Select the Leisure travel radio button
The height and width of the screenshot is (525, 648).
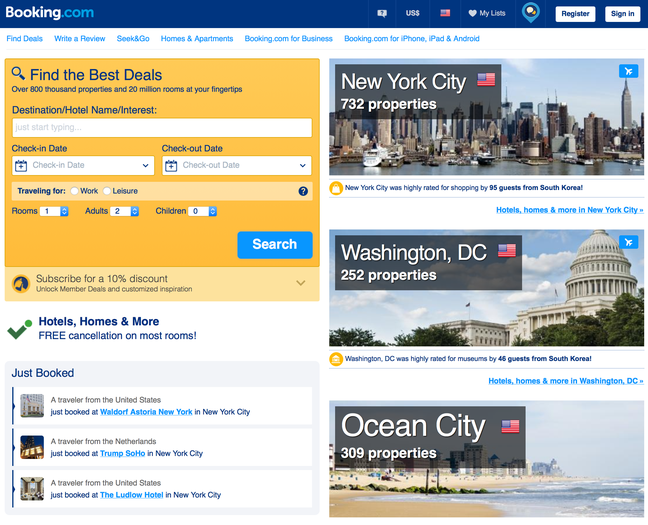pyautogui.click(x=107, y=191)
